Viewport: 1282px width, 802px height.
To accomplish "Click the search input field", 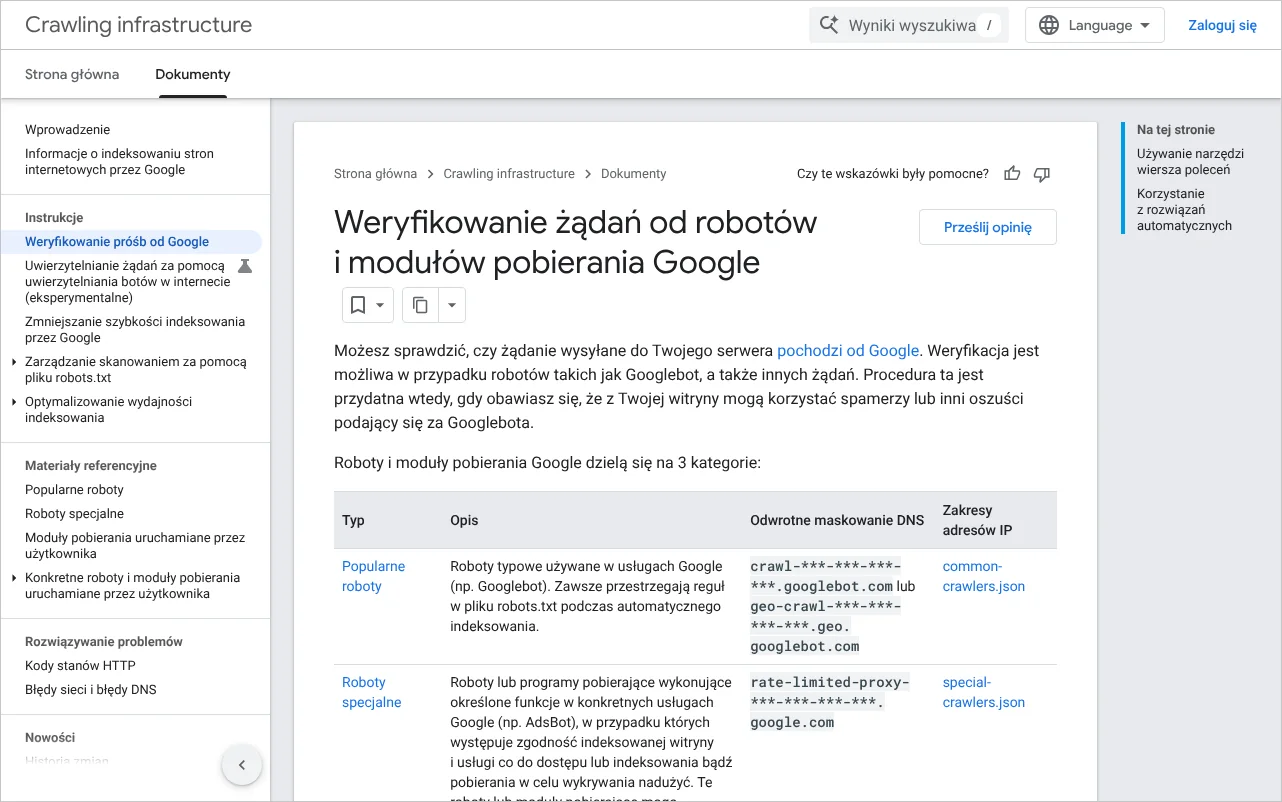I will click(908, 25).
